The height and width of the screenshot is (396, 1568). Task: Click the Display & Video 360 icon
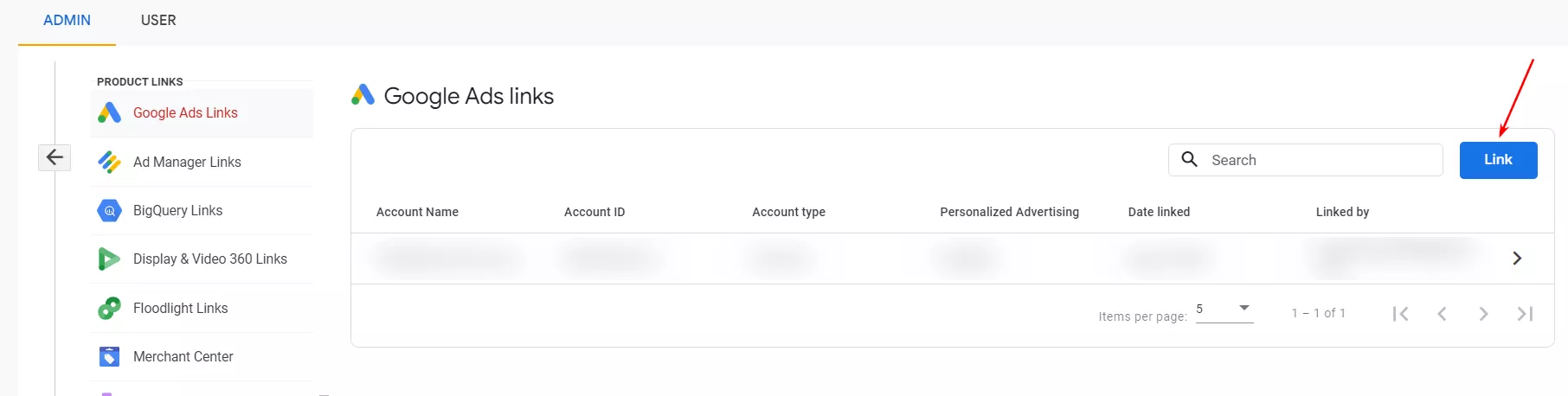click(x=109, y=259)
